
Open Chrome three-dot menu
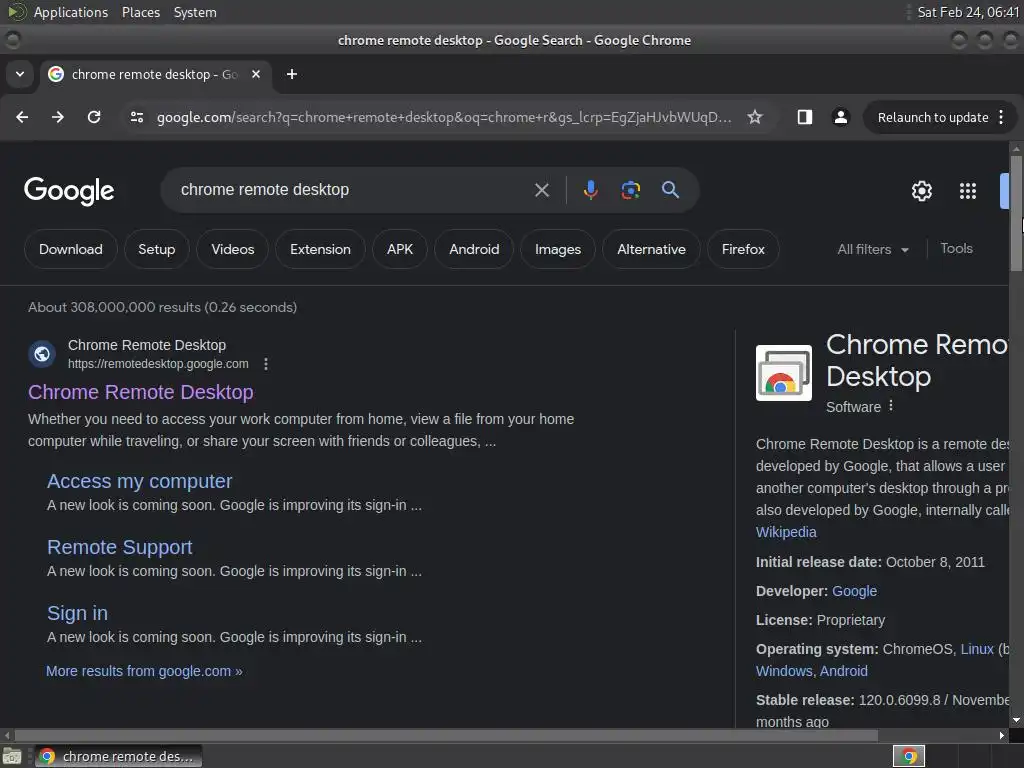tap(1001, 117)
